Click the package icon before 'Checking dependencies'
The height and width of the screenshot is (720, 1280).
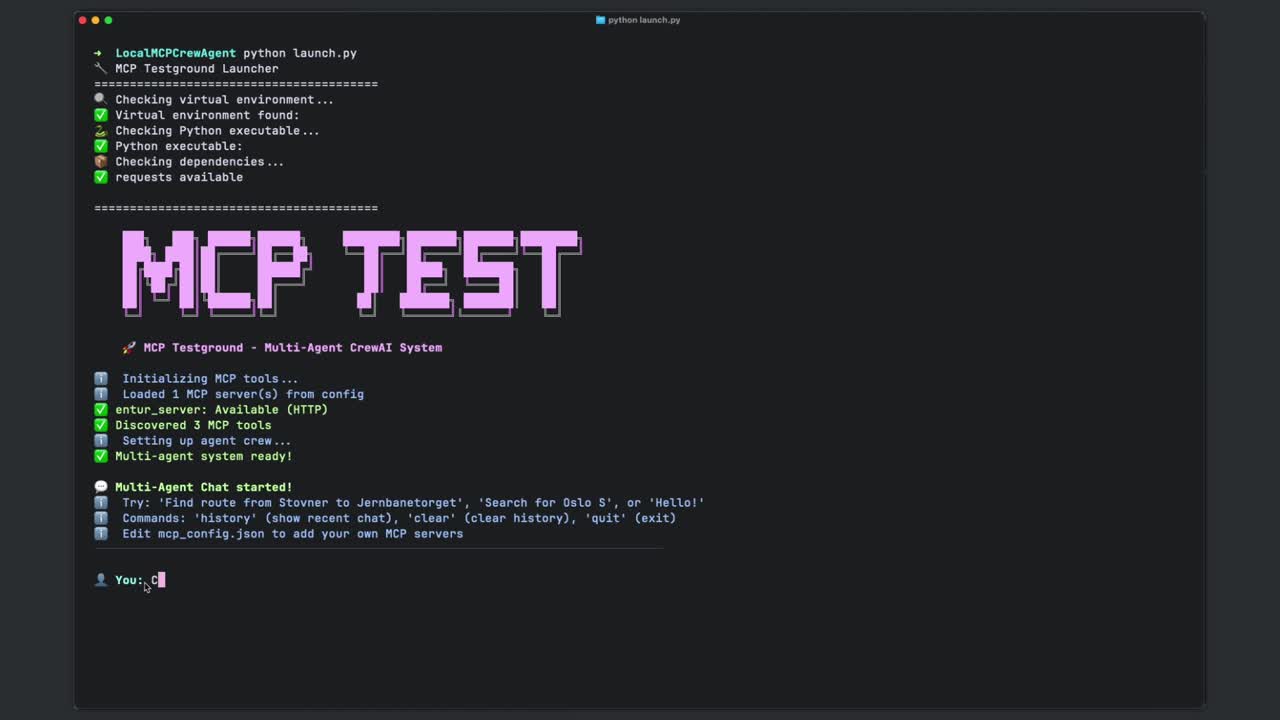tap(100, 162)
